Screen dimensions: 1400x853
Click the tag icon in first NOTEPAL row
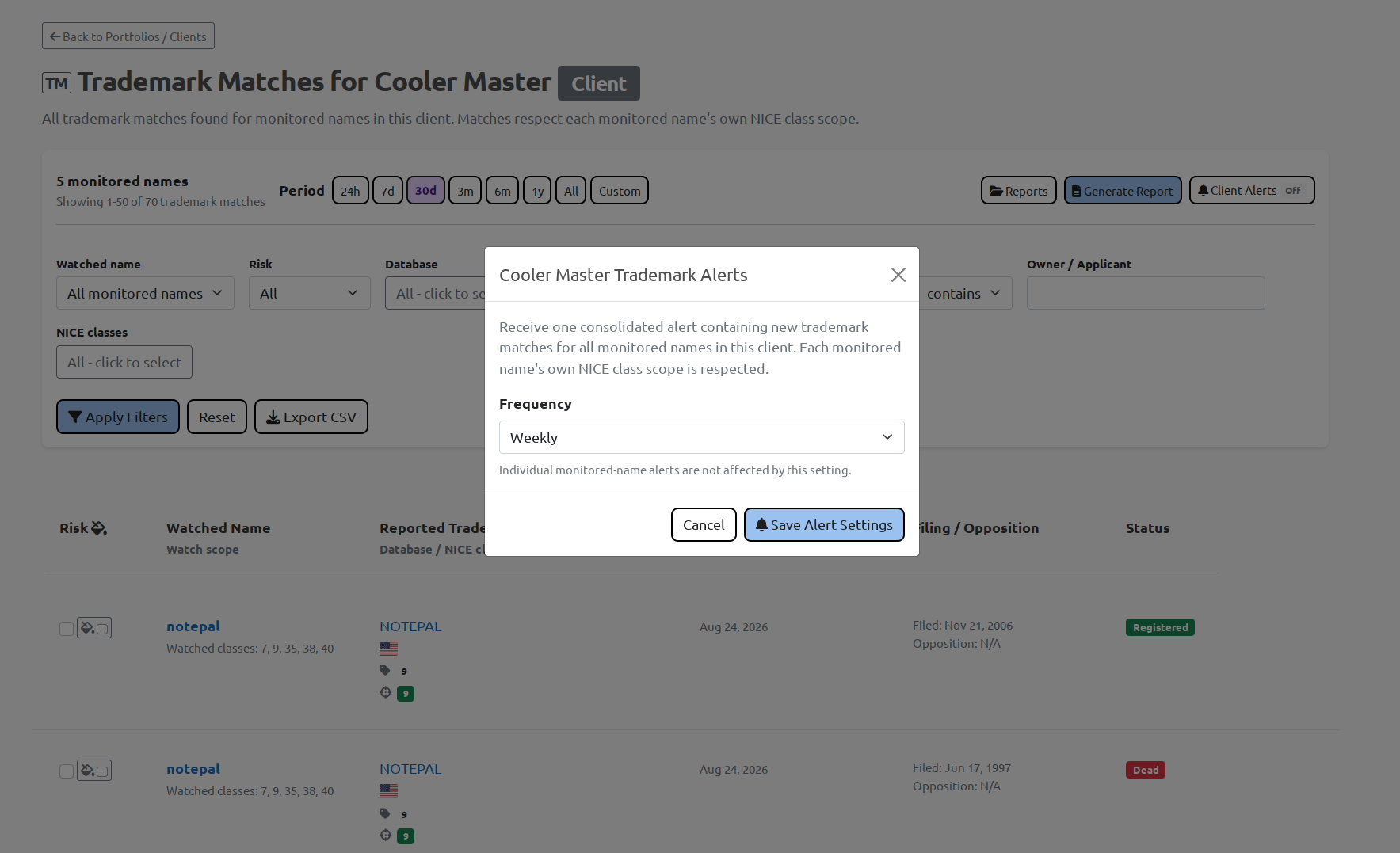point(385,670)
